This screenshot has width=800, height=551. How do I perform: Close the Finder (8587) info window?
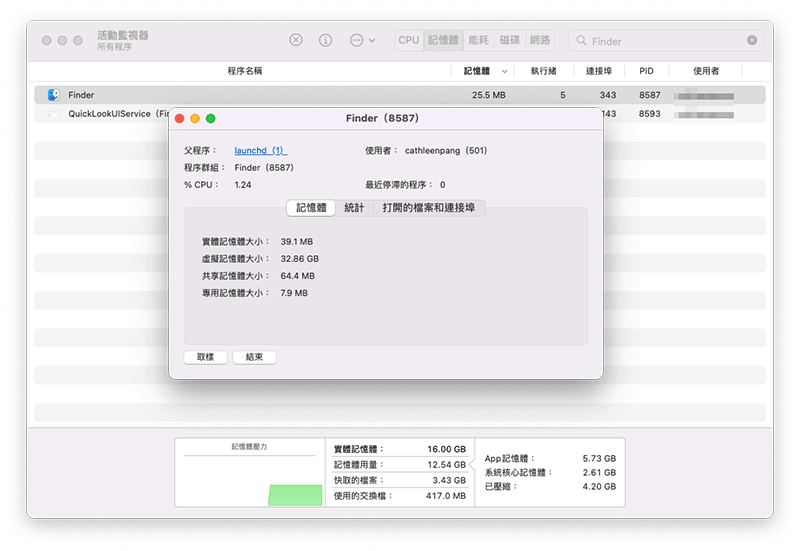click(180, 118)
